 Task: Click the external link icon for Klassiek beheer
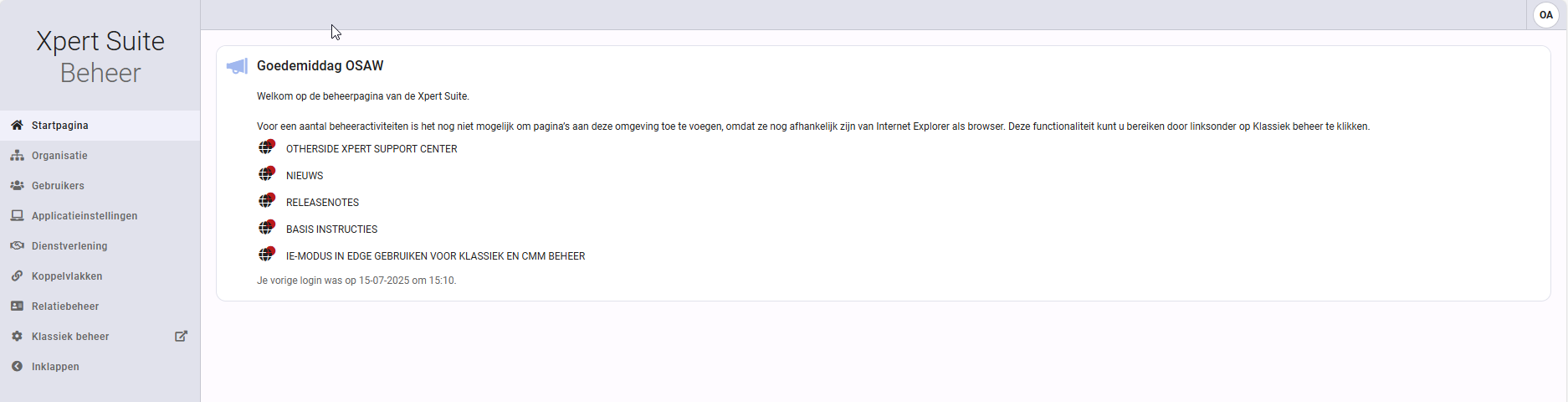181,336
